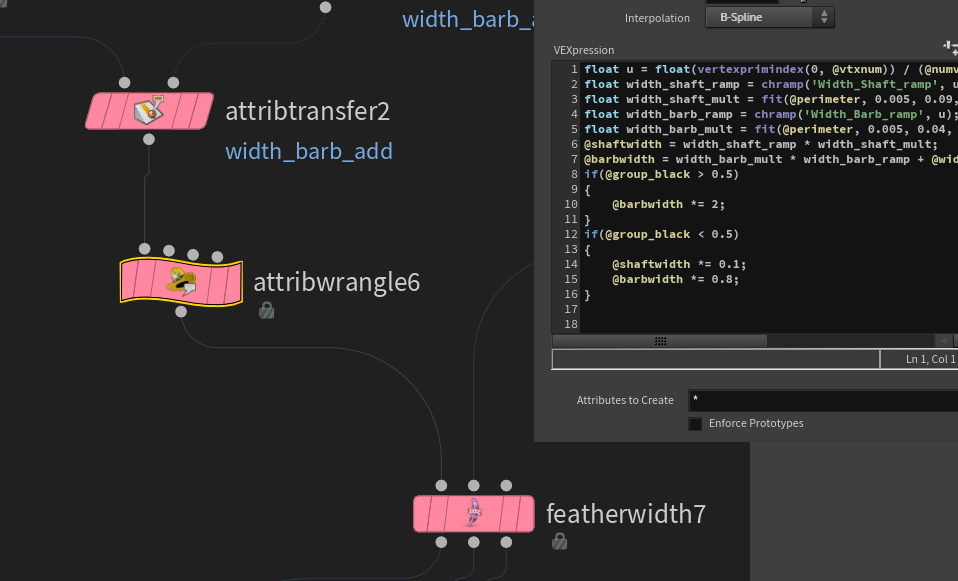Image resolution: width=958 pixels, height=581 pixels.
Task: Click the '@barbwidth *= 2;' code line
Action: [x=668, y=204]
